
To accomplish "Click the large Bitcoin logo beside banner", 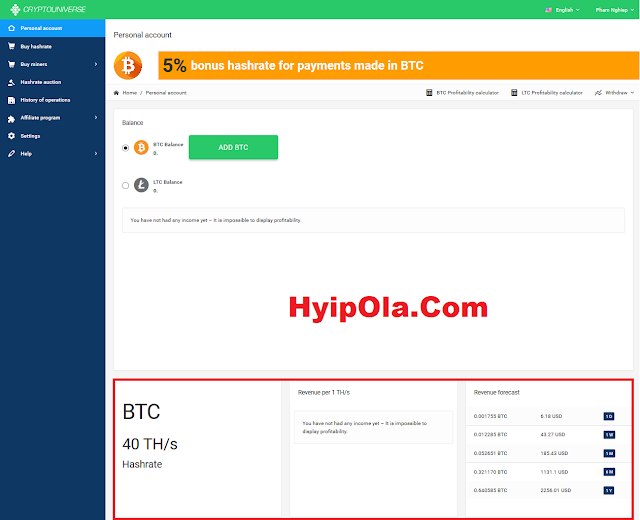I will (x=128, y=65).
